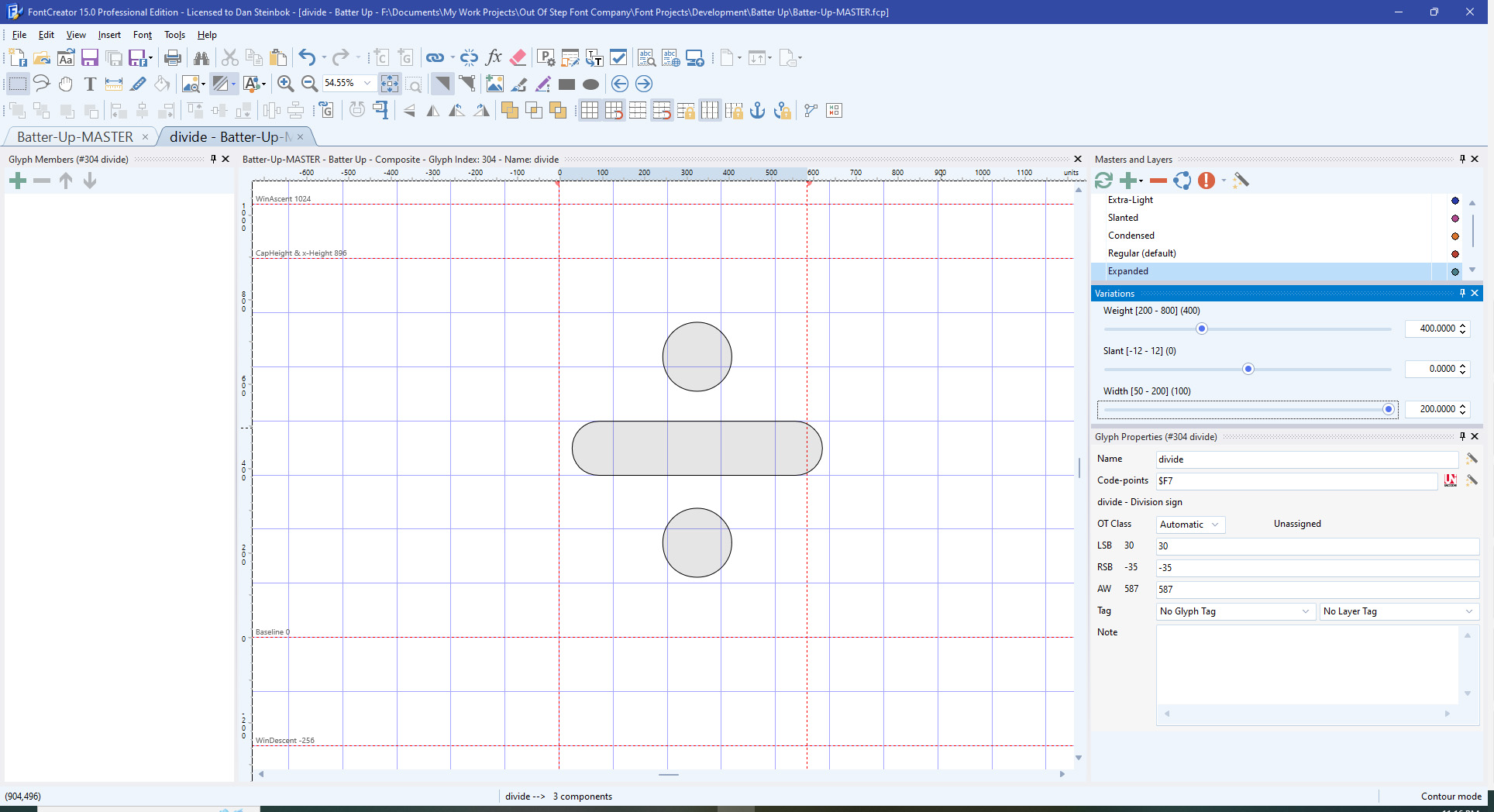Click the Undo arrow icon
This screenshot has height=812, width=1494.
[x=307, y=58]
